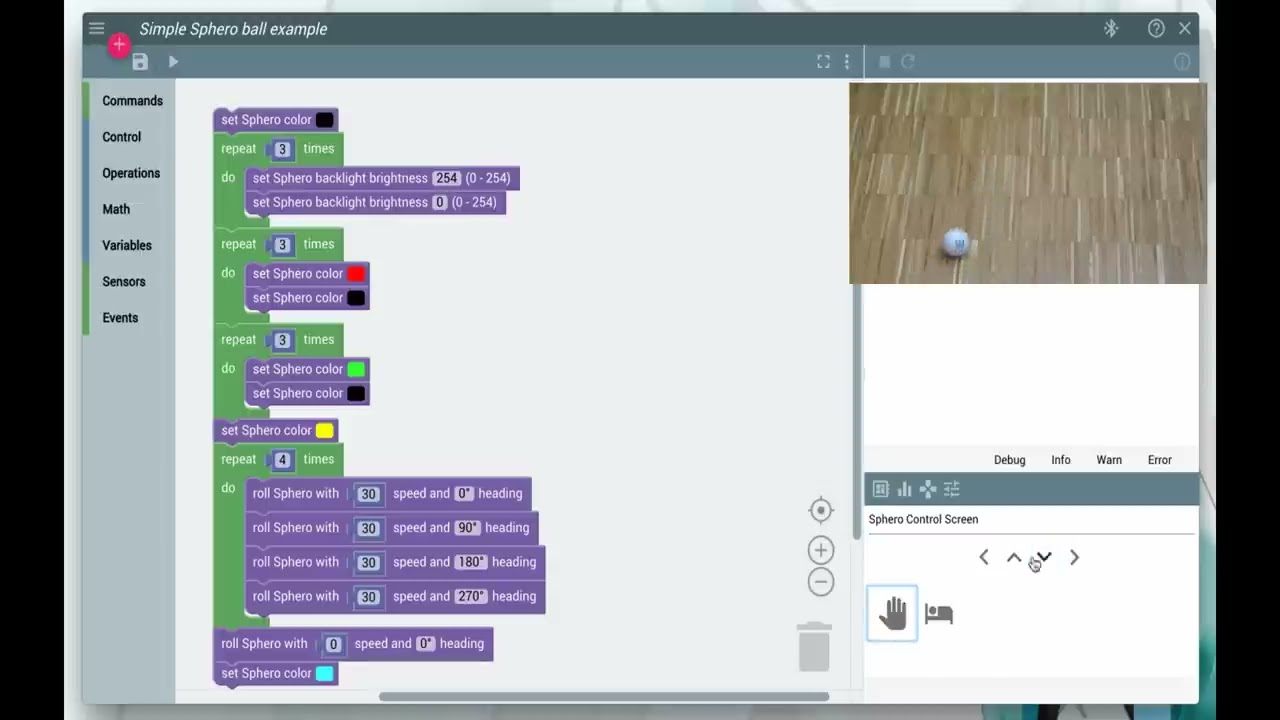The width and height of the screenshot is (1280, 720).
Task: Save the program with the floppy icon
Action: (140, 62)
